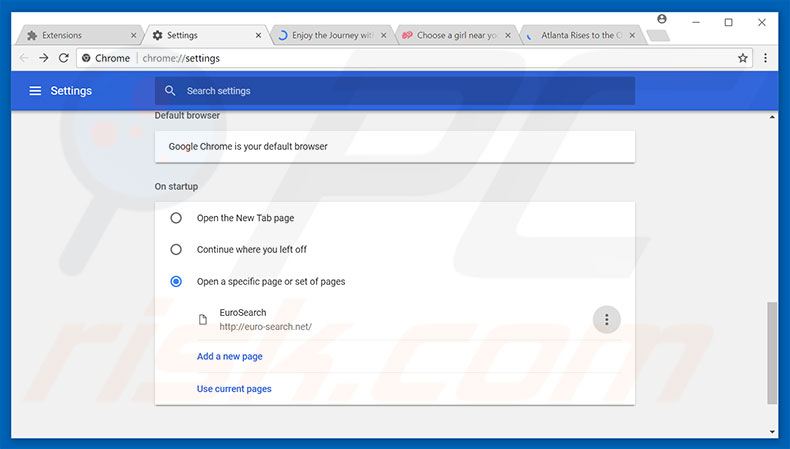
Task: Open the Settings hamburger menu
Action: coord(35,91)
